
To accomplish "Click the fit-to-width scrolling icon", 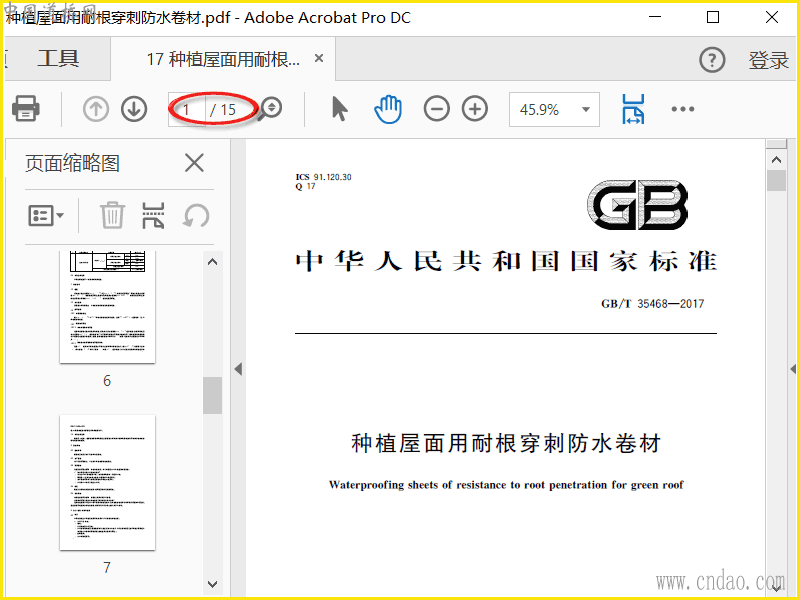I will pyautogui.click(x=633, y=109).
